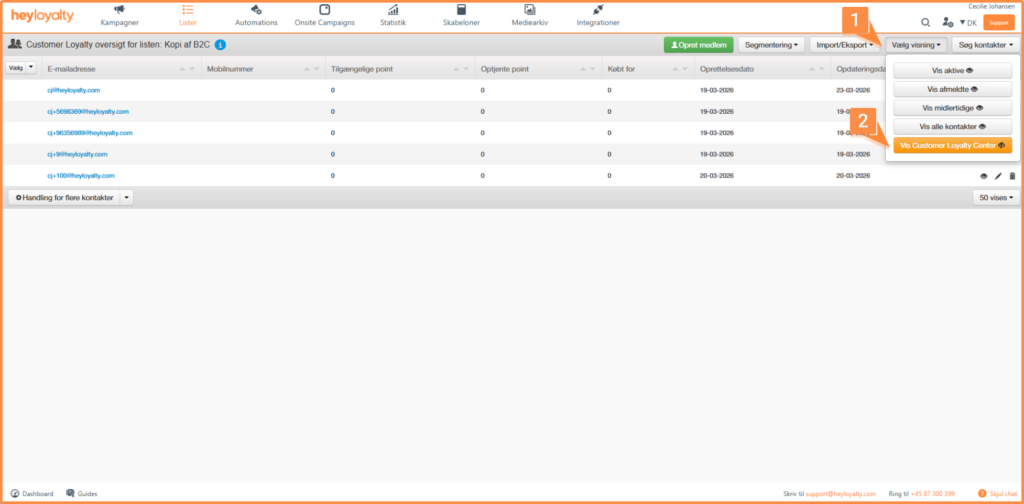Open the Mediearkiv media archive
The width and height of the screenshot is (1024, 504).
click(530, 16)
